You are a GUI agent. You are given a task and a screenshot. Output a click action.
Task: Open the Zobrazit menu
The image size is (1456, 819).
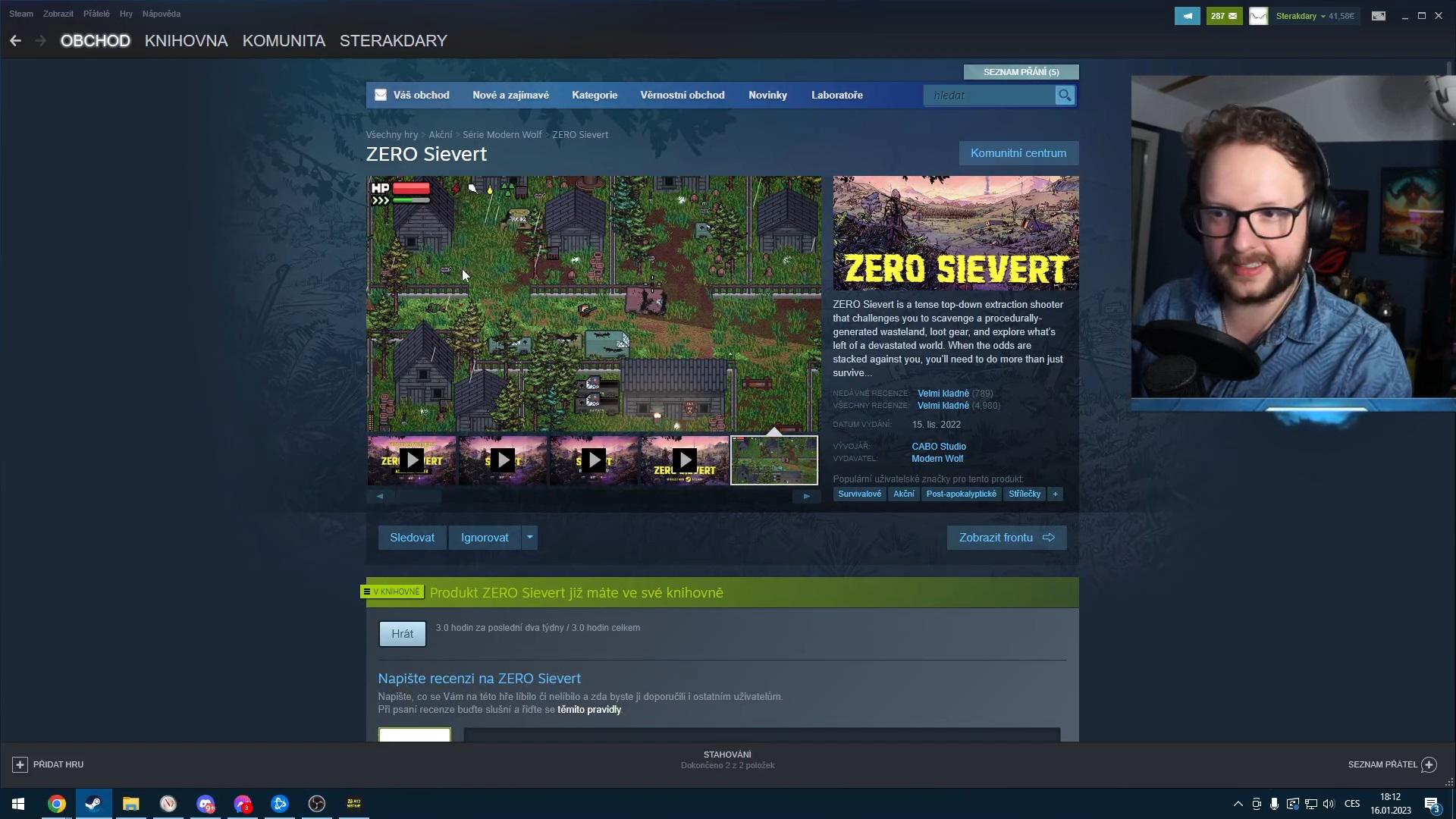coord(58,14)
